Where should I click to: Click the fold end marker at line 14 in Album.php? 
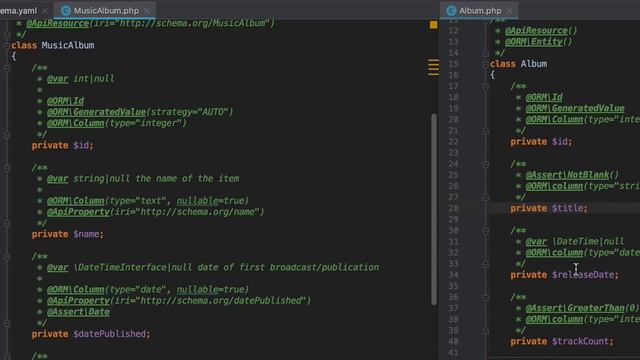[486, 53]
